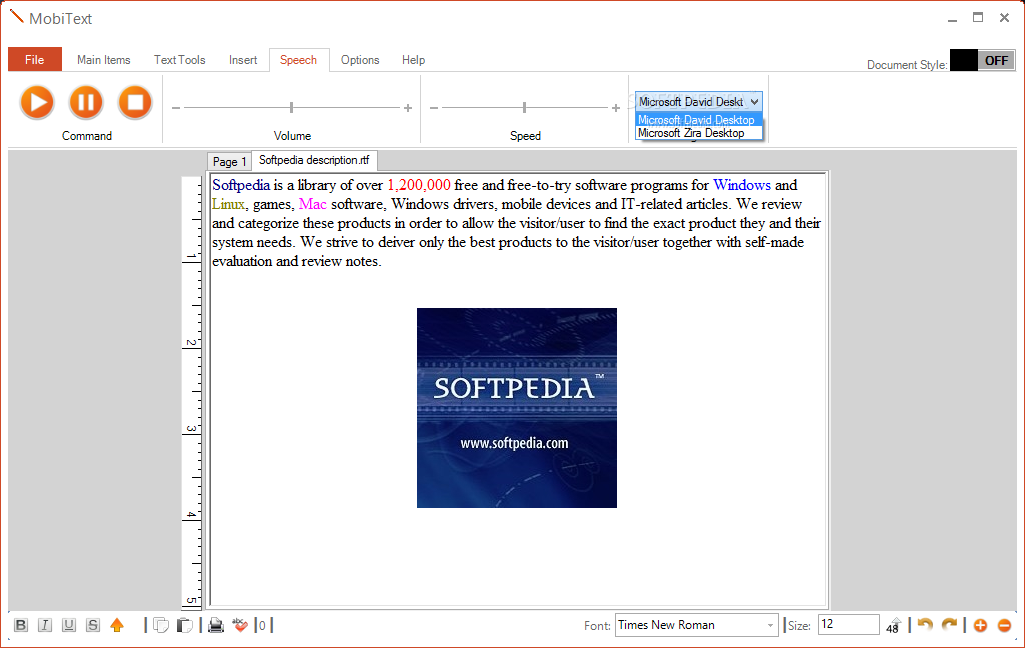Click the size 48 arrow icon
The width and height of the screenshot is (1025, 648).
pyautogui.click(x=894, y=625)
